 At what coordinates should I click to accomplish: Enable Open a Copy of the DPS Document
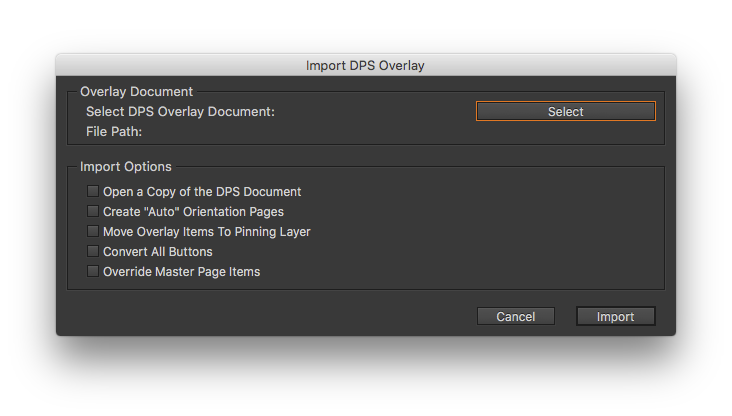click(93, 191)
